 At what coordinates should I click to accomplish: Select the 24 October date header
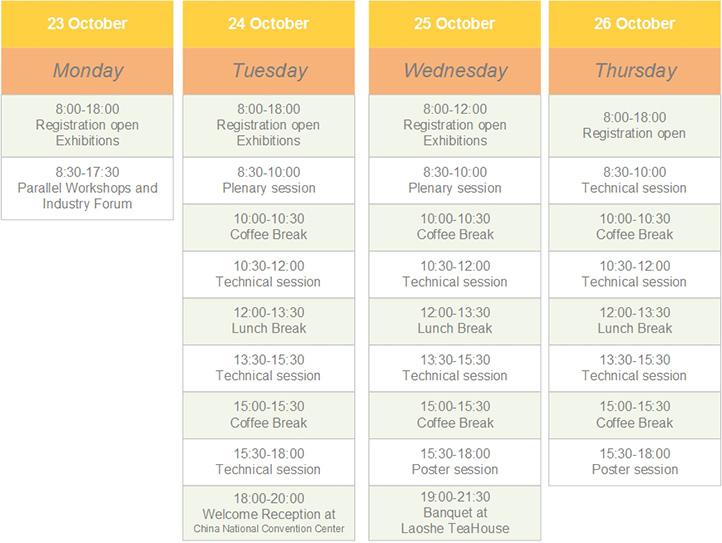coord(268,24)
